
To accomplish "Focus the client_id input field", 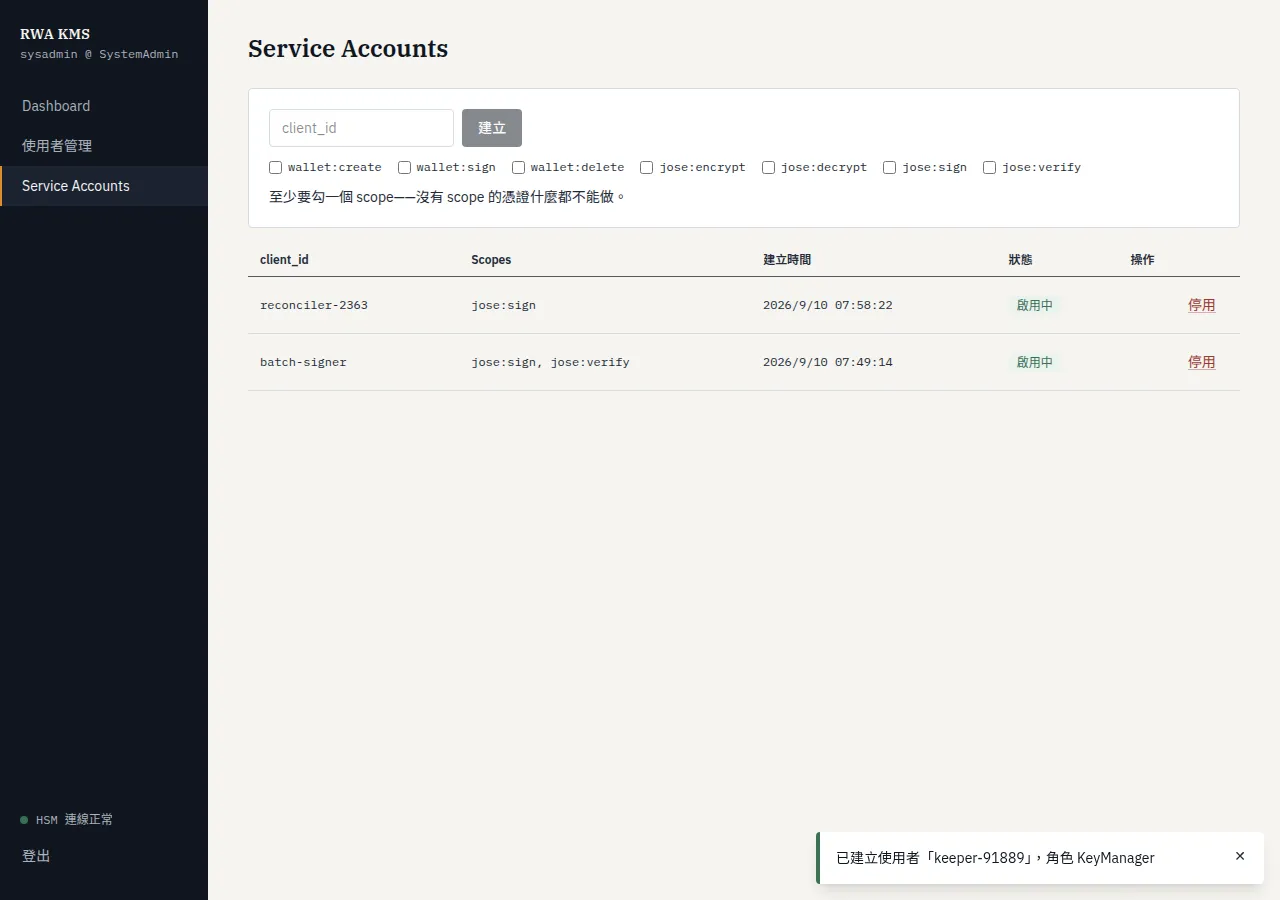I will pos(361,128).
